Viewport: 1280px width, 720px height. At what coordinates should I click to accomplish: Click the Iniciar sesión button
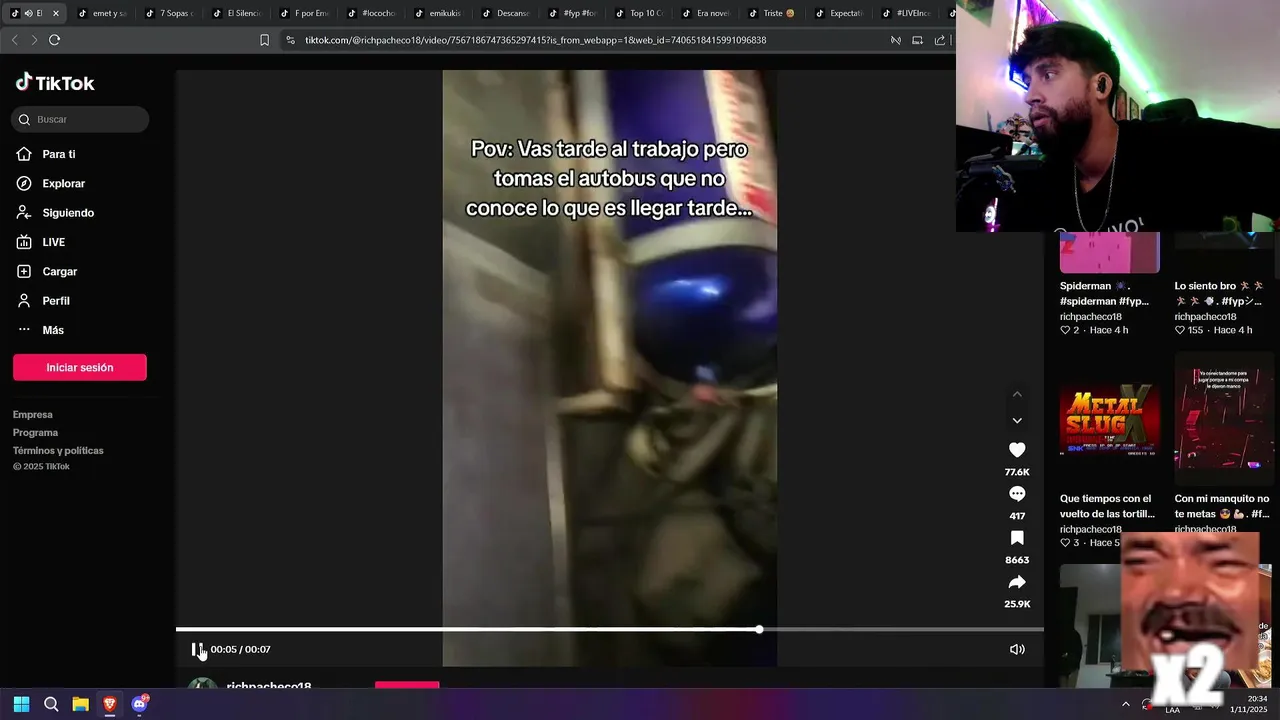(x=80, y=367)
